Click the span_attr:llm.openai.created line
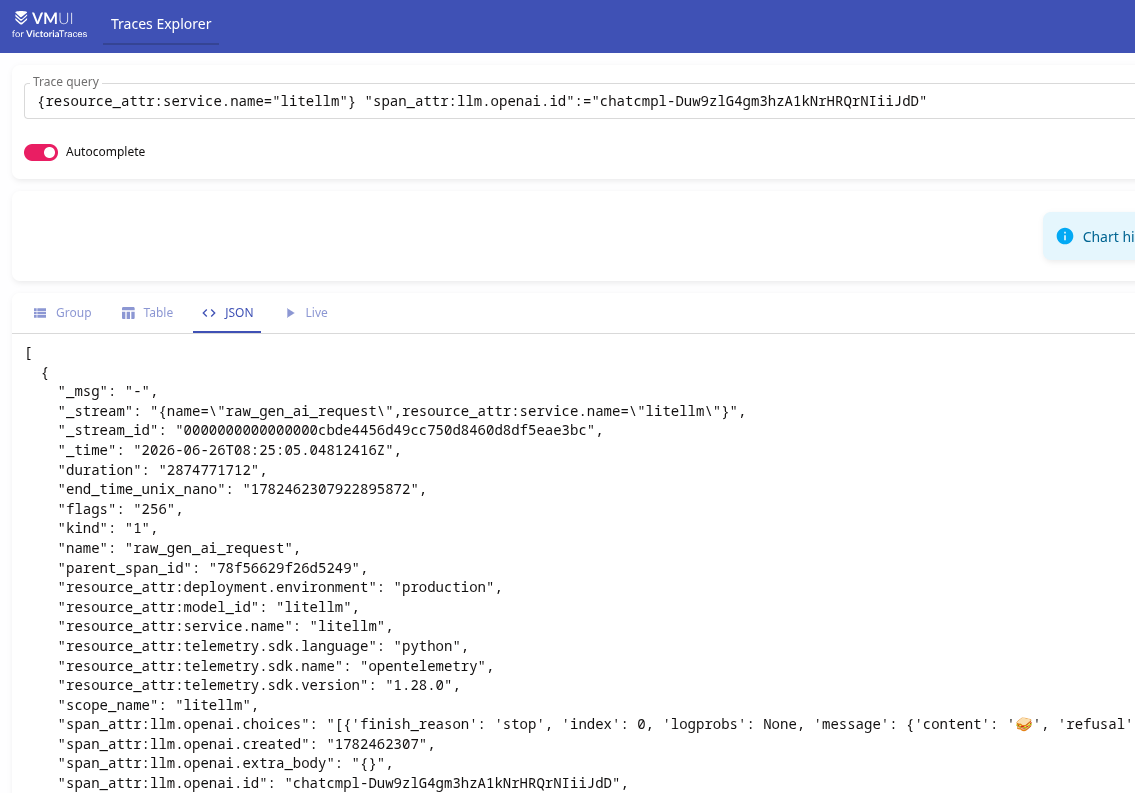The width and height of the screenshot is (1135, 793). pos(247,745)
